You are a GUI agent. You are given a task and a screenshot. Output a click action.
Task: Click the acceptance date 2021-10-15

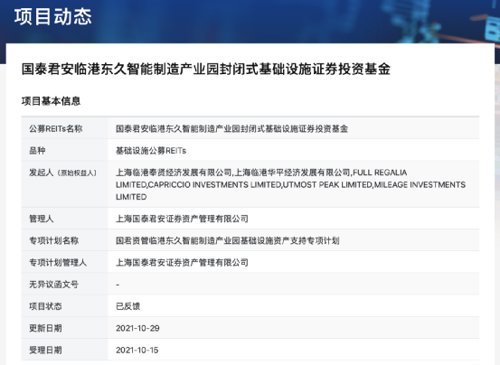[137, 350]
